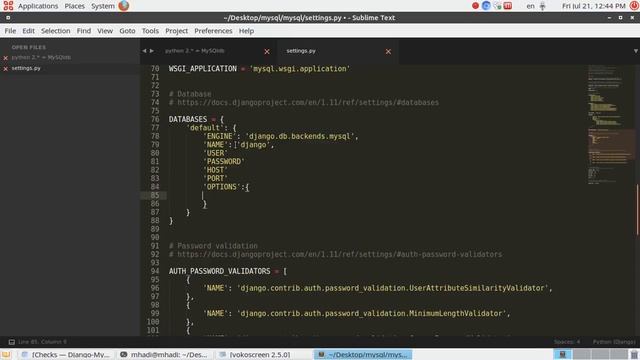This screenshot has width=640, height=360.
Task: Click the MinimumLengthValidator string
Action: click(371, 313)
